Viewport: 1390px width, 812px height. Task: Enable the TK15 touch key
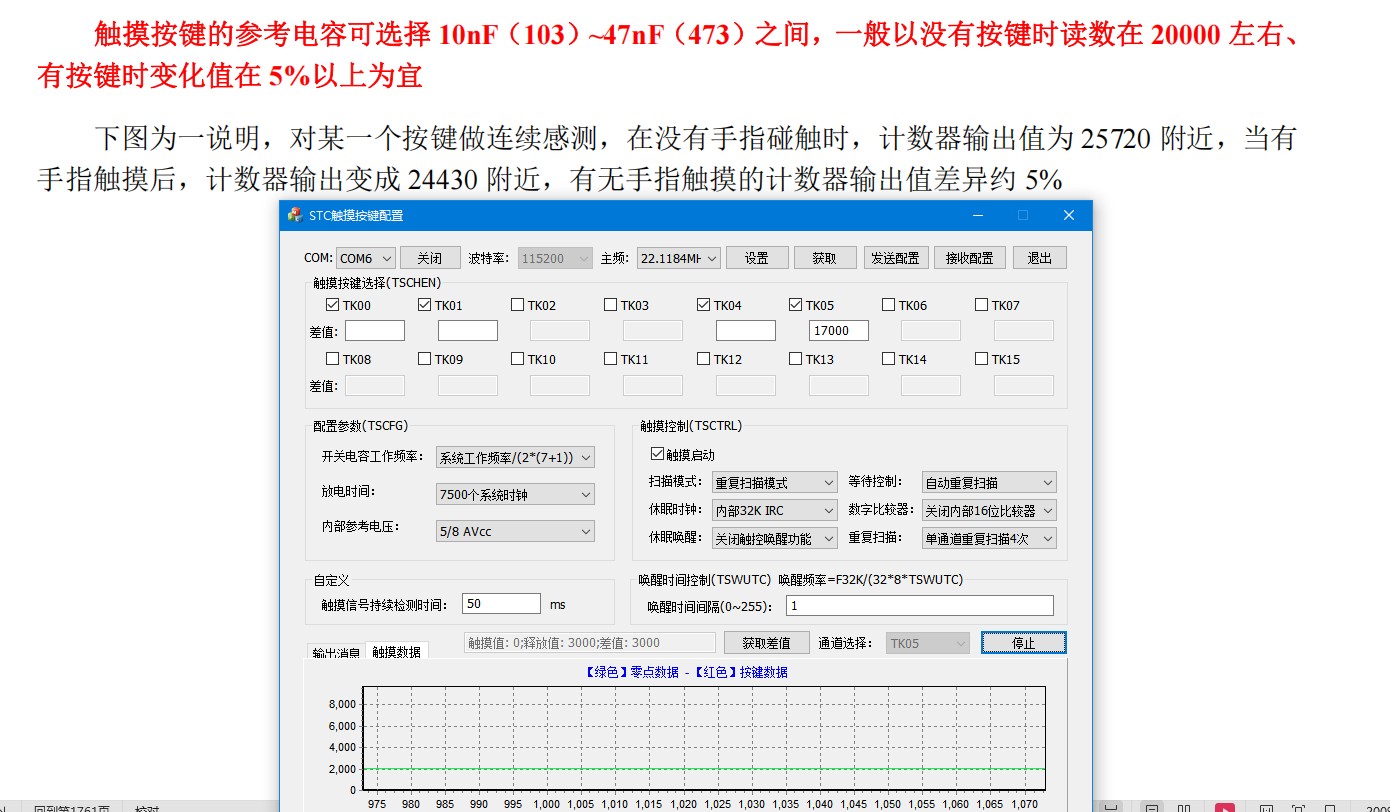click(x=981, y=359)
